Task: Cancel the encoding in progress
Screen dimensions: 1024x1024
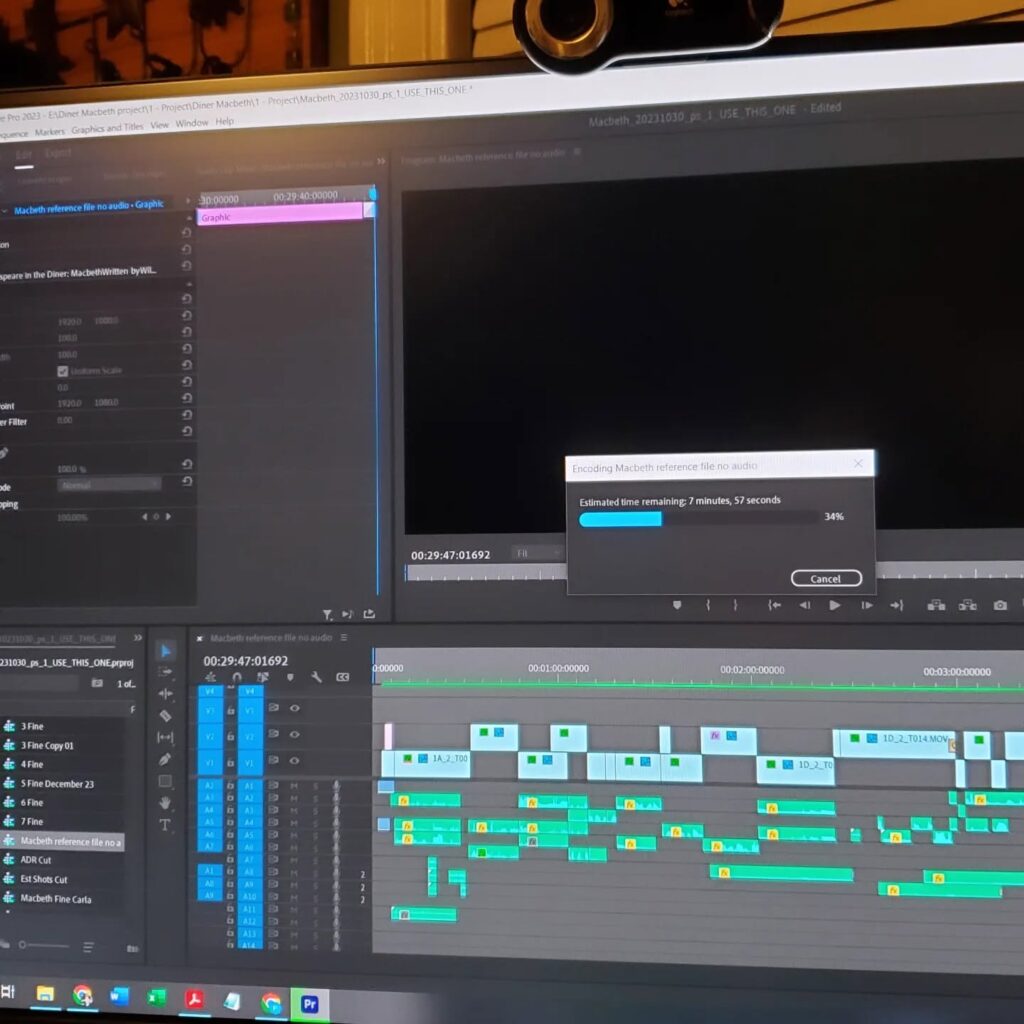Action: tap(826, 579)
